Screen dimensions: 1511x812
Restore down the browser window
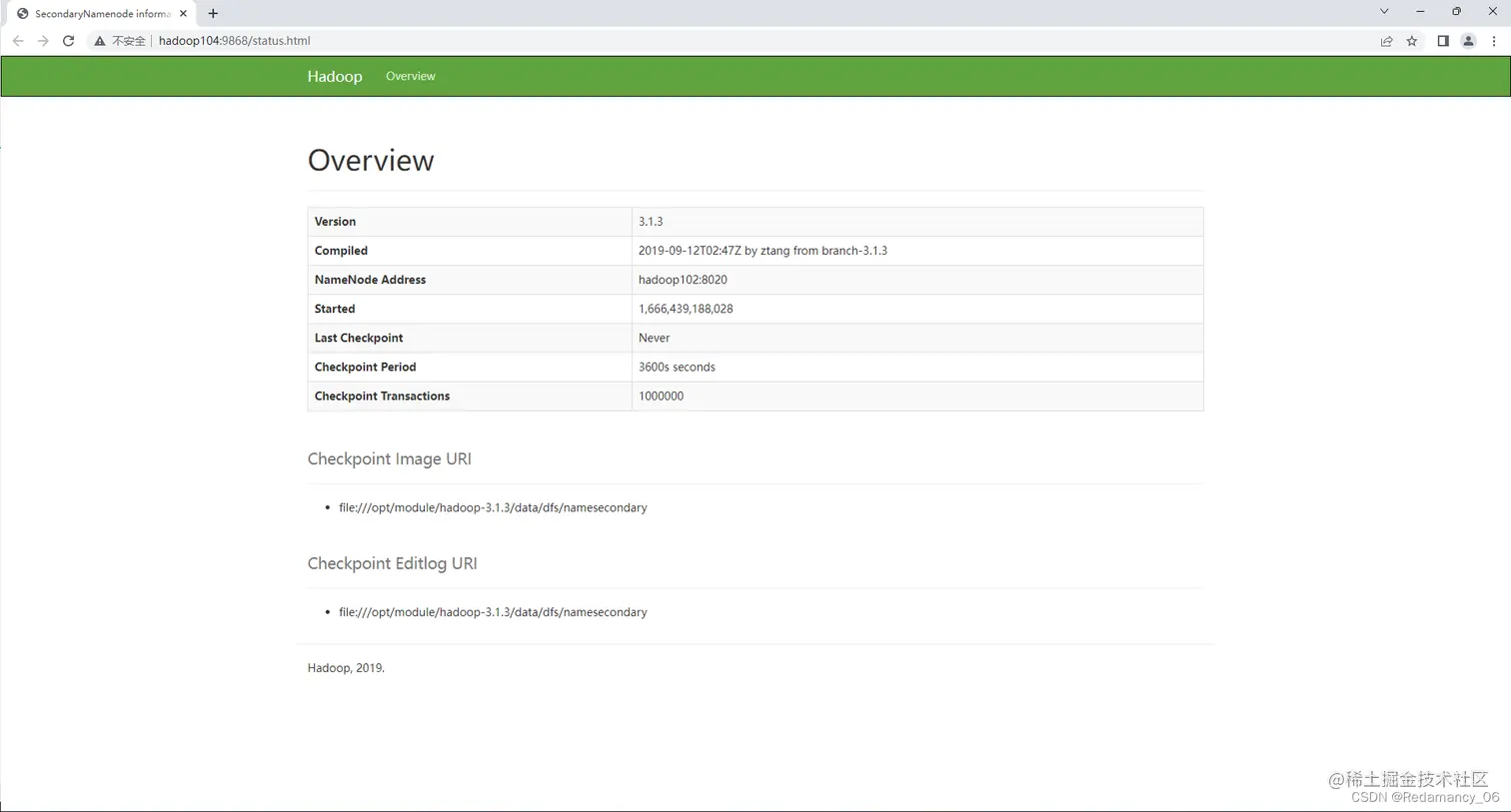1456,12
